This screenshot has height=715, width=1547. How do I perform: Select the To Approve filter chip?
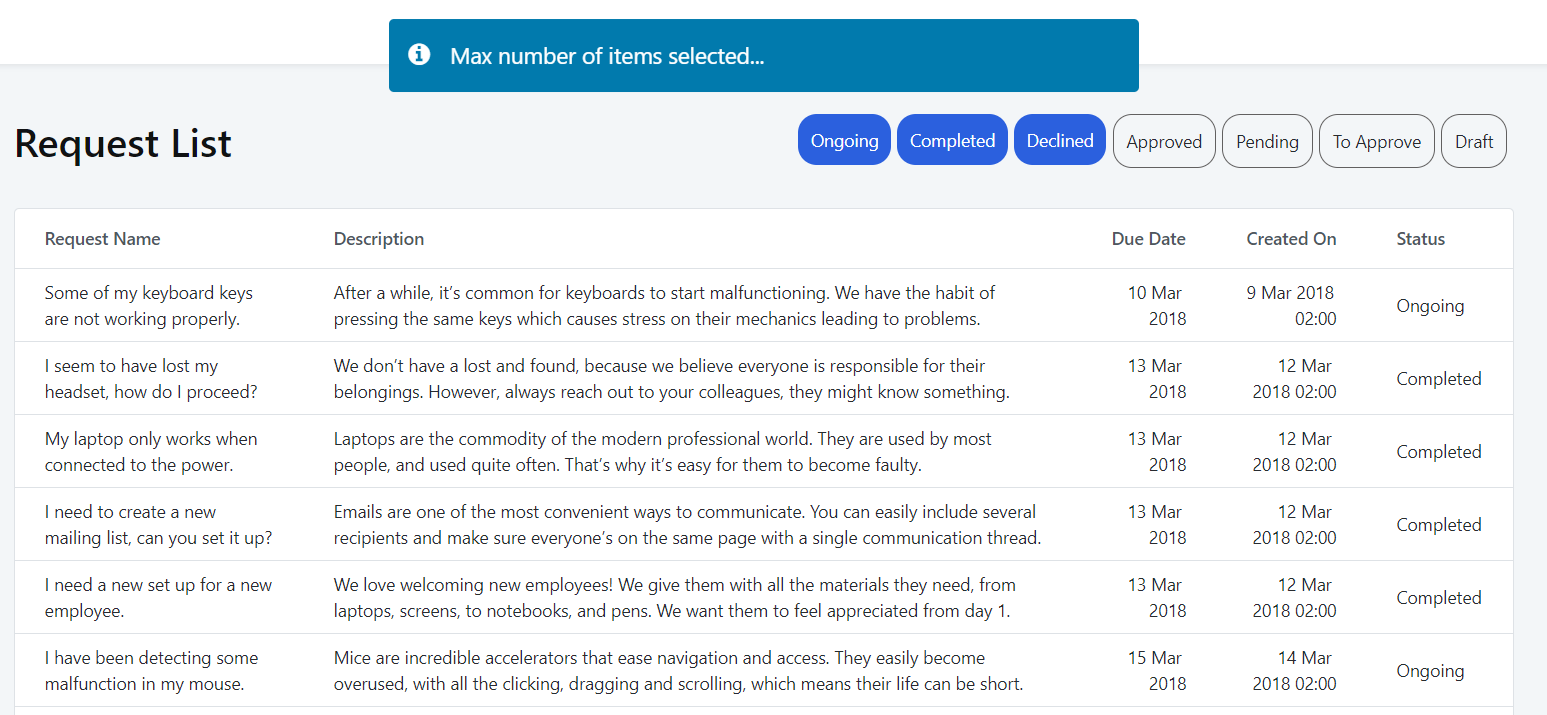pos(1377,142)
